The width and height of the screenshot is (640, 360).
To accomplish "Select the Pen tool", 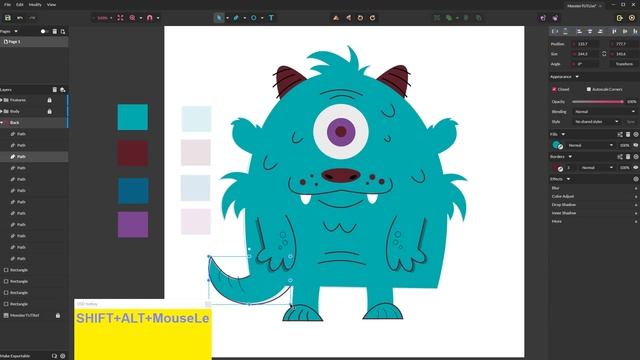I will 236,18.
